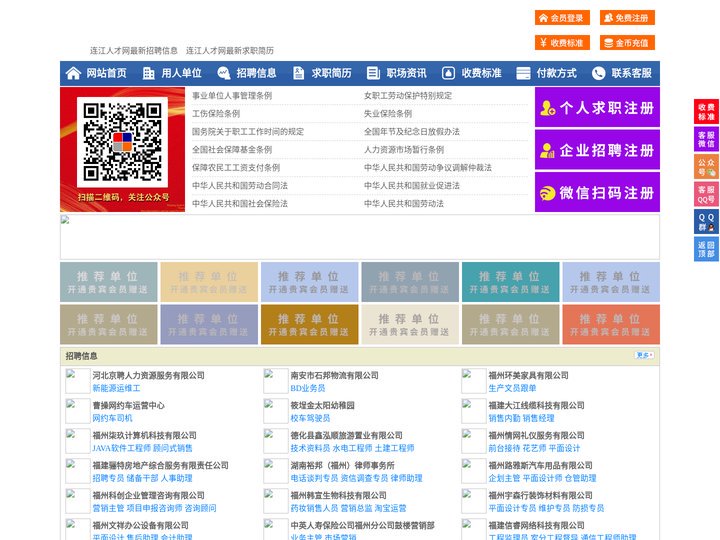Viewport: 720px width, 540px height.
Task: Open the 客服QQ号 side widget
Action: pyautogui.click(x=706, y=194)
